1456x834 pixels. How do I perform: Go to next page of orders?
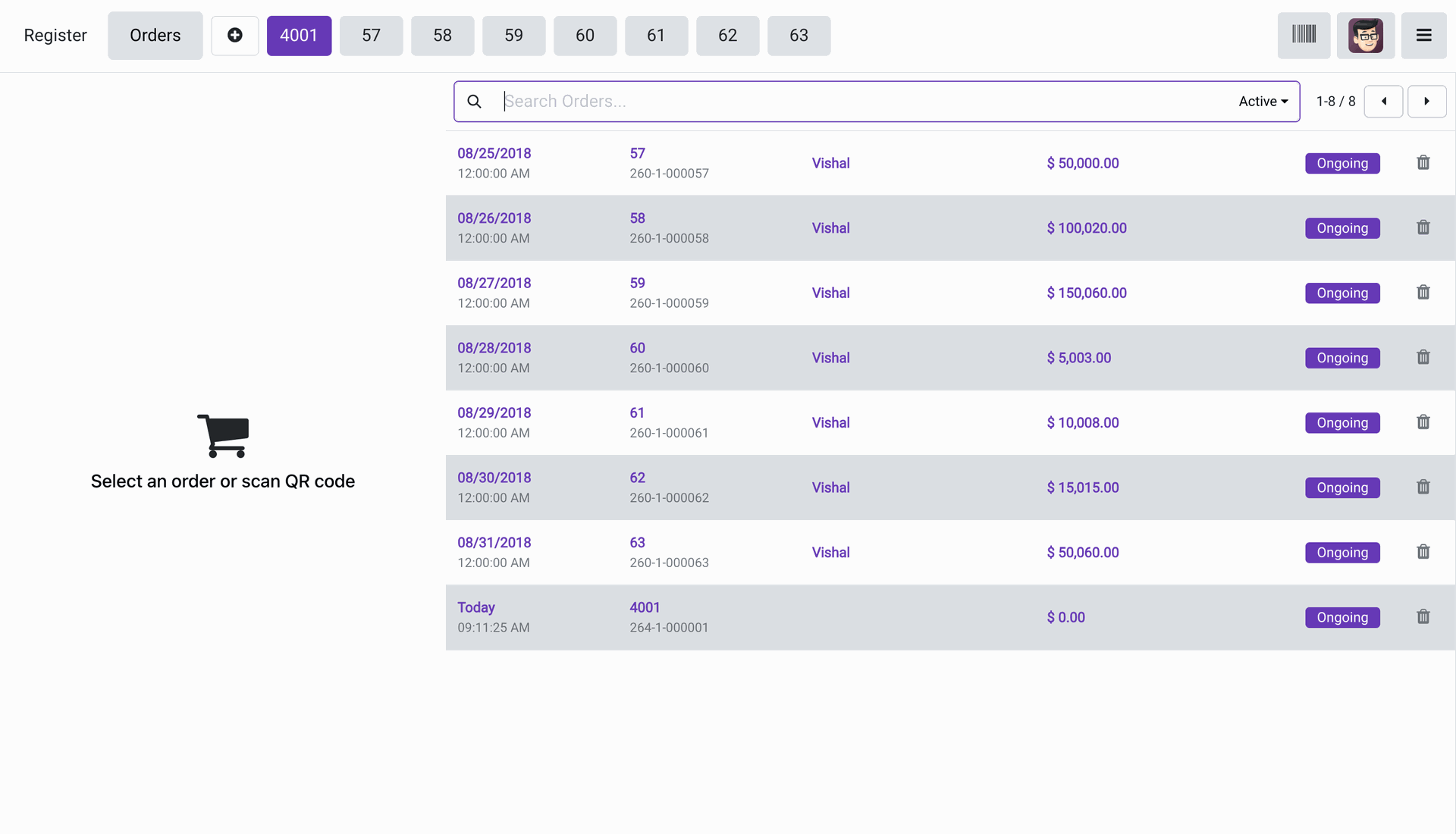click(x=1426, y=102)
